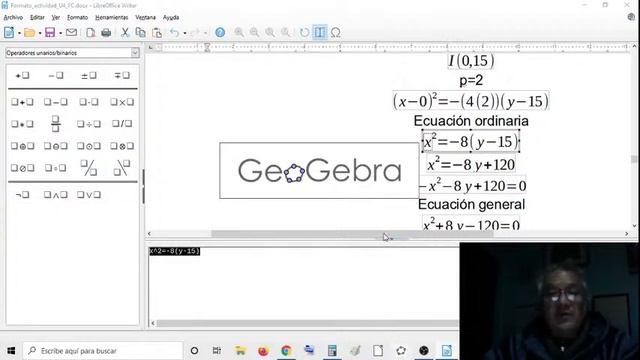Open the Archivo menu
Screen dimensions: 640x360
[x=13, y=18]
